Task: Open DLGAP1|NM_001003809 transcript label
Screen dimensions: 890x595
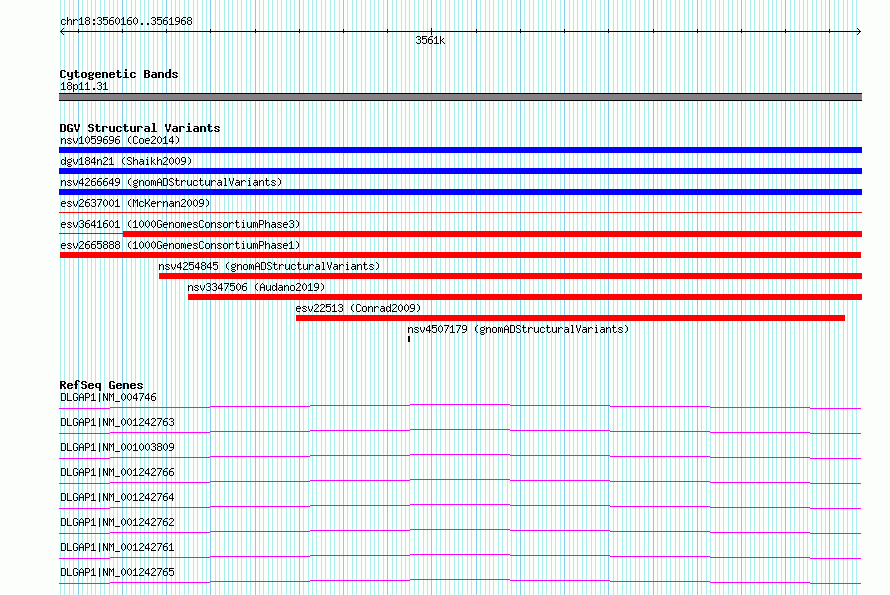Action: (117, 447)
